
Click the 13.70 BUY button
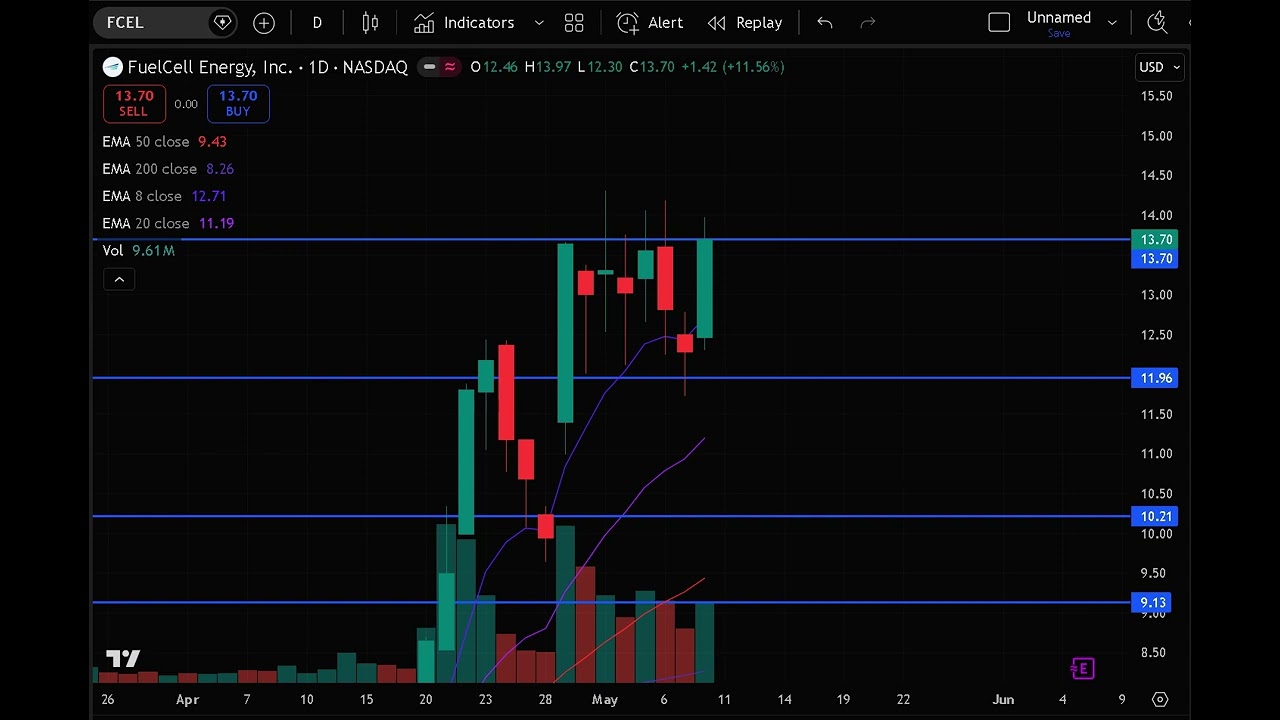238,103
